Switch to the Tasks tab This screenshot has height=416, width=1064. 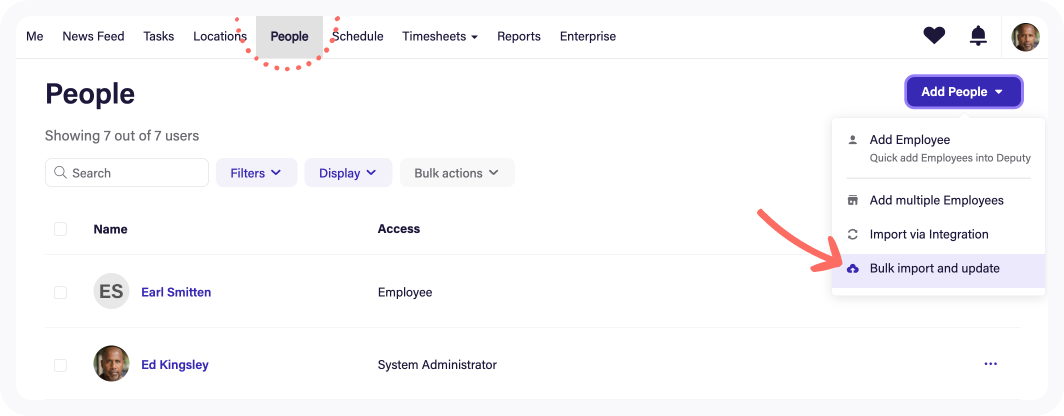click(159, 37)
